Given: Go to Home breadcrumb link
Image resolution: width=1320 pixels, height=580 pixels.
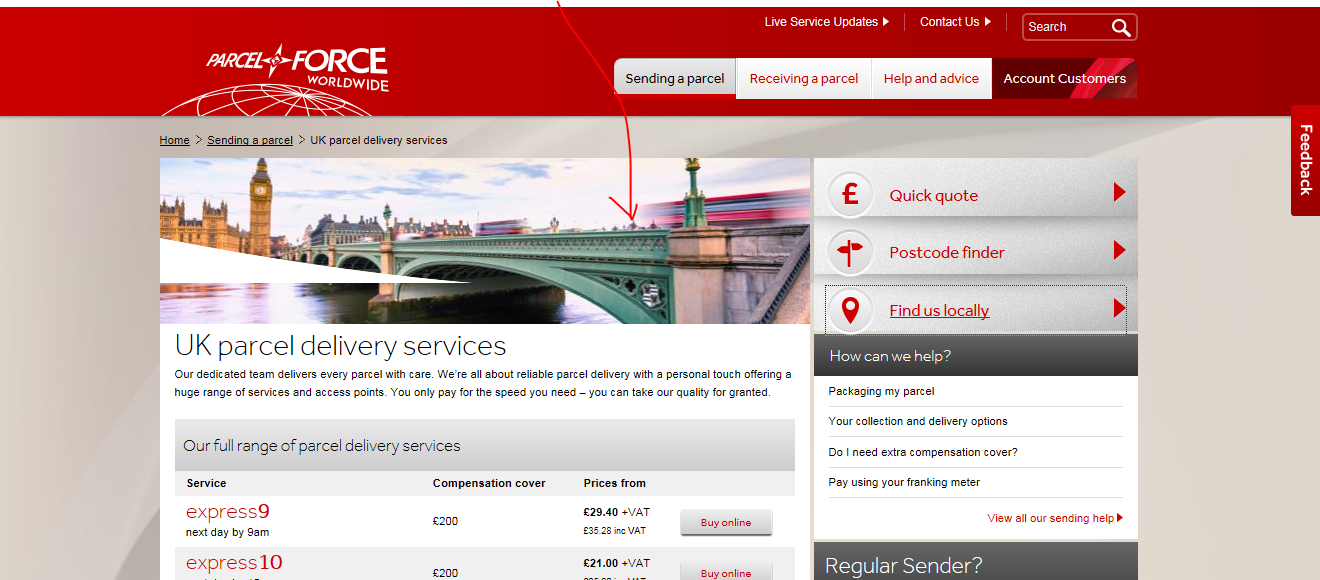Looking at the screenshot, I should coord(174,140).
